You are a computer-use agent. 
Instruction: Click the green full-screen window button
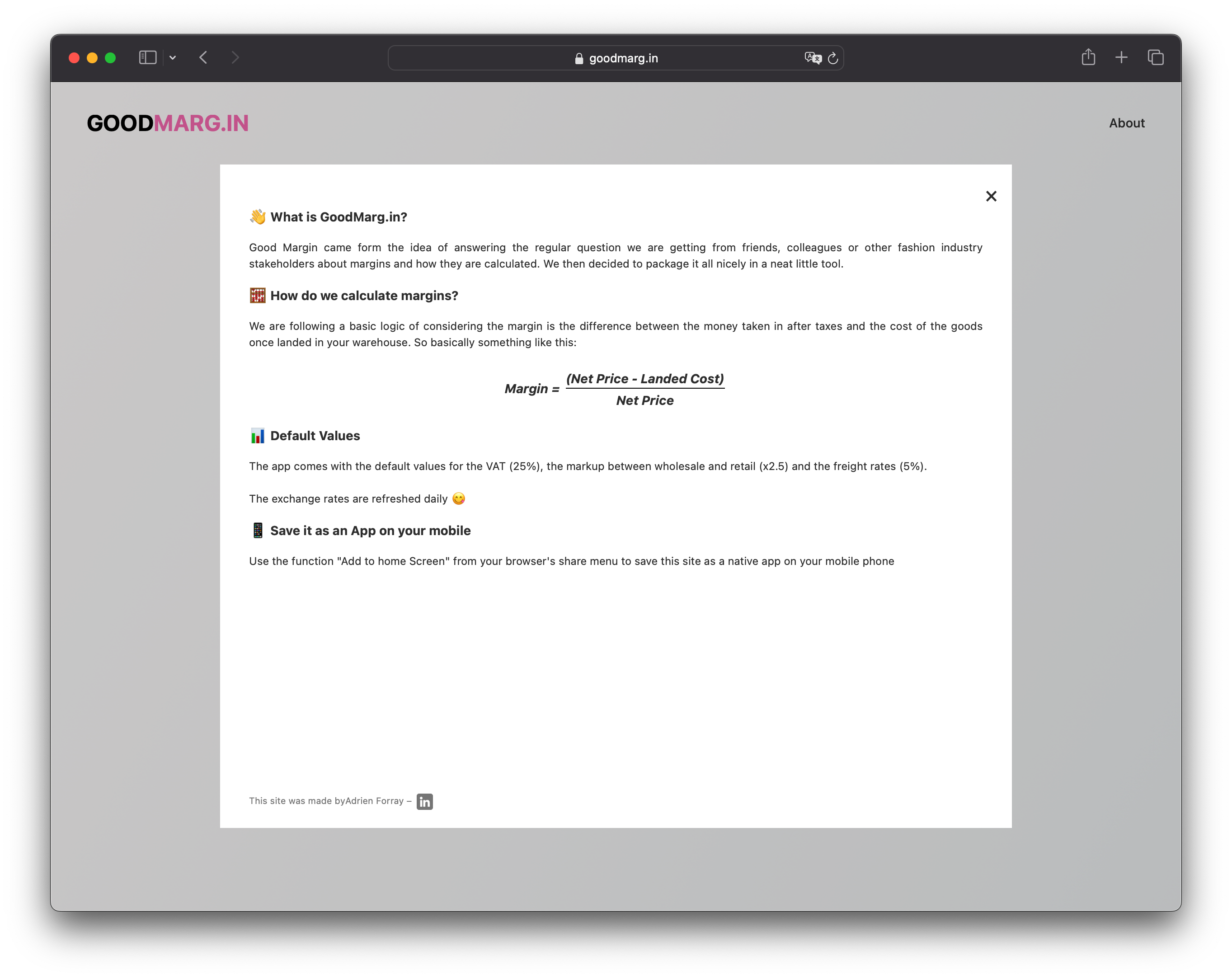coord(110,58)
